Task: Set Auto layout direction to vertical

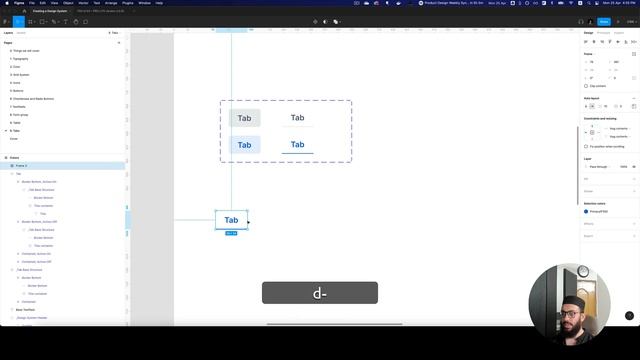Action: [586, 107]
